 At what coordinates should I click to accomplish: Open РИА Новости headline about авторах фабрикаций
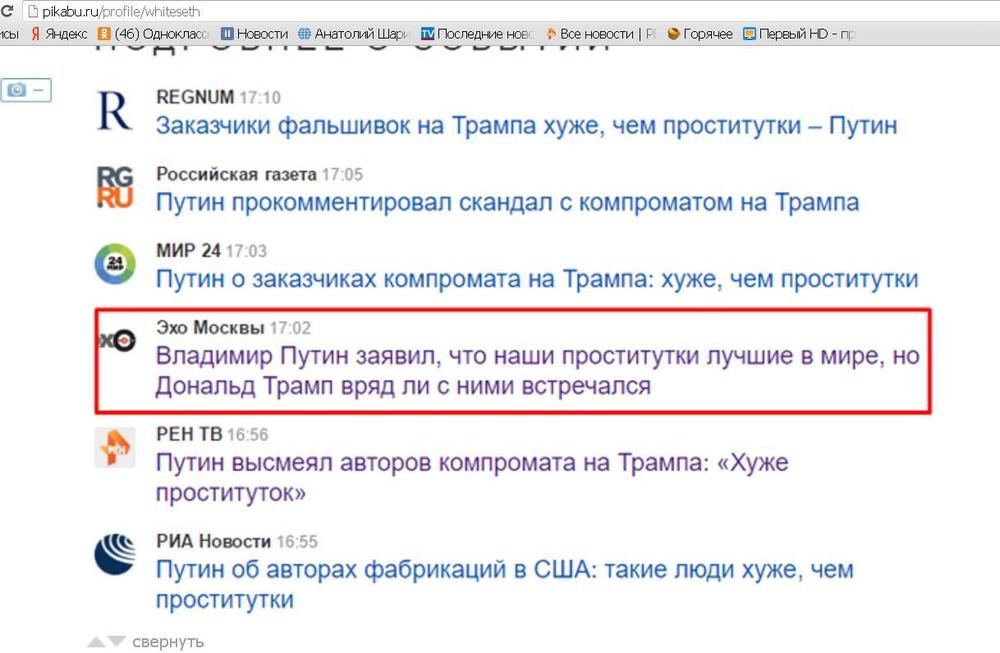click(x=504, y=584)
